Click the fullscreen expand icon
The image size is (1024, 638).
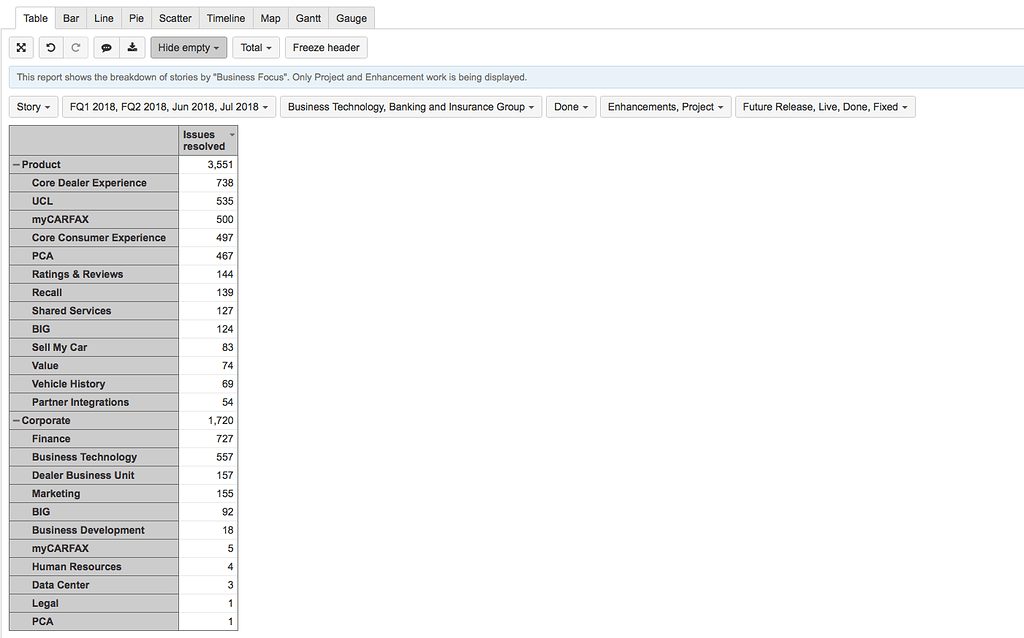[21, 47]
